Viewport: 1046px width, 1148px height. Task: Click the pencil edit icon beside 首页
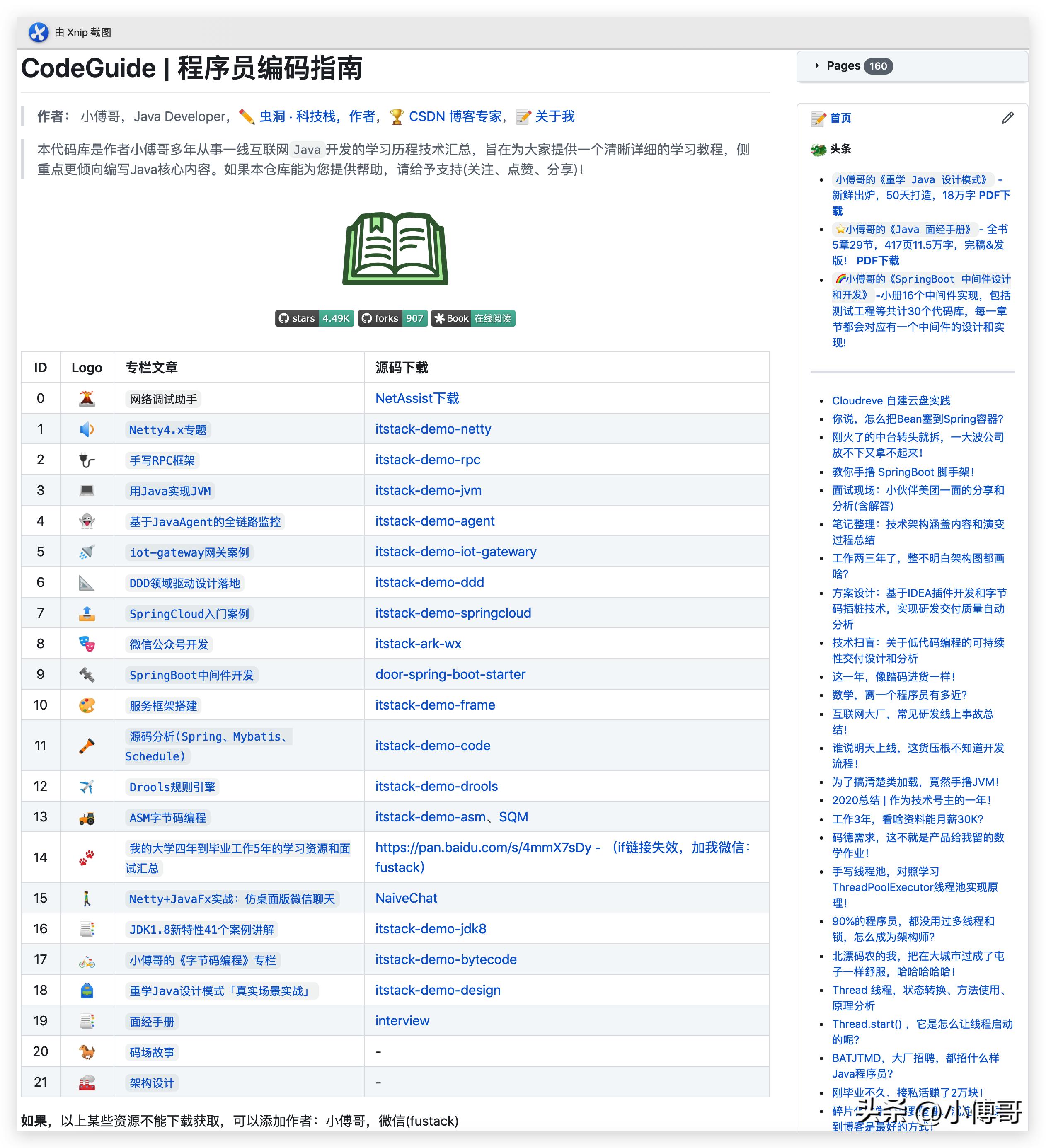[x=1007, y=118]
